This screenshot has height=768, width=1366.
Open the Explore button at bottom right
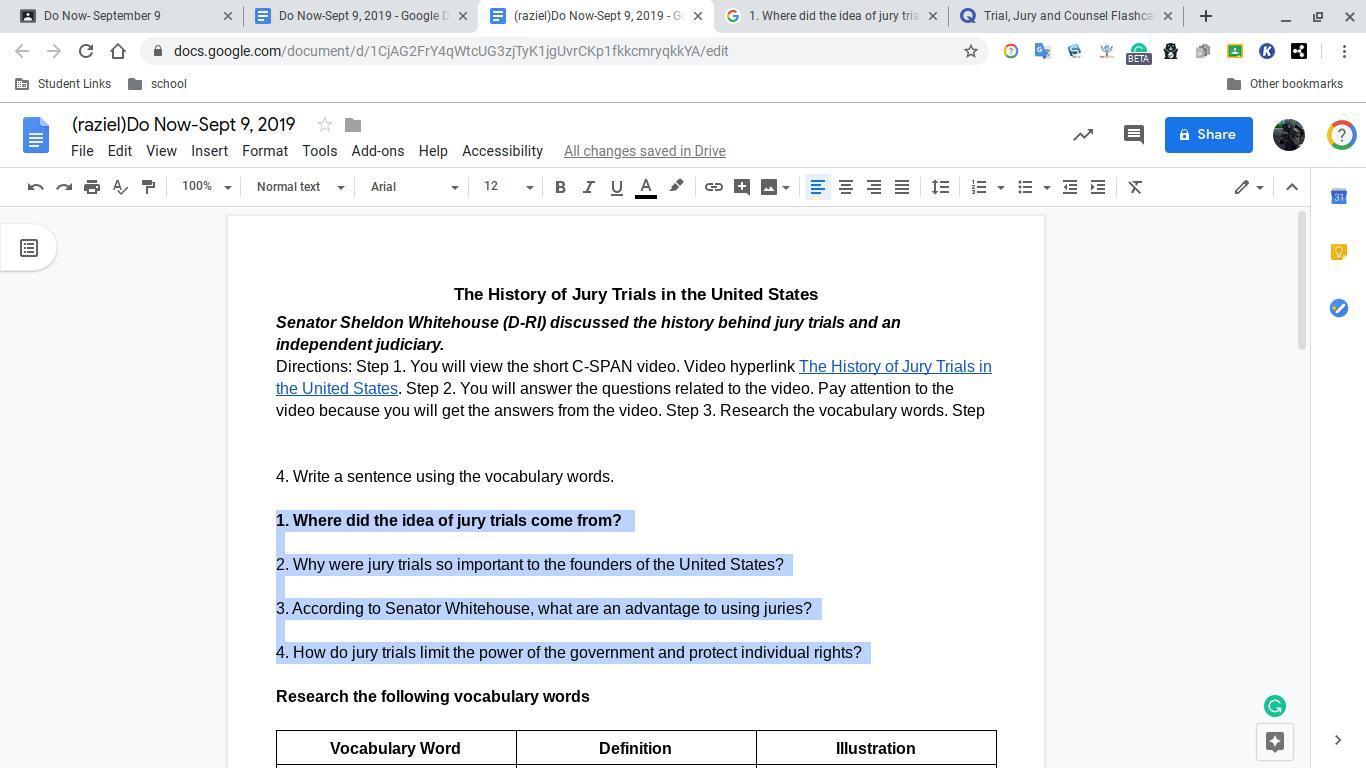pos(1274,741)
